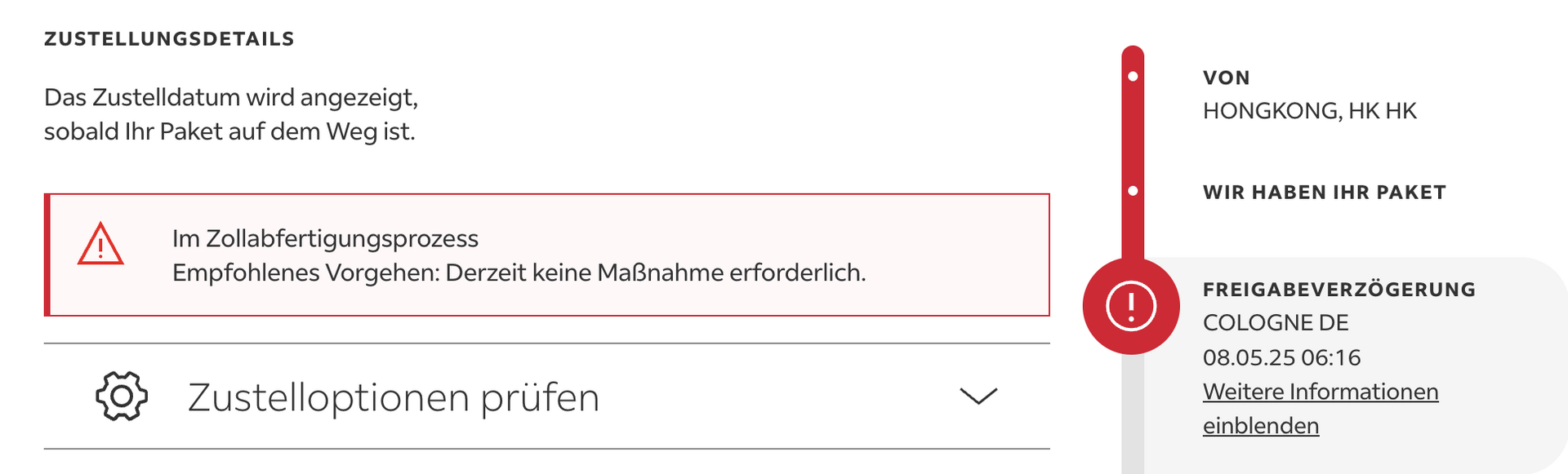Image resolution: width=1568 pixels, height=474 pixels.
Task: Click the warning triangle icon in the customs alert
Action: pos(100,245)
